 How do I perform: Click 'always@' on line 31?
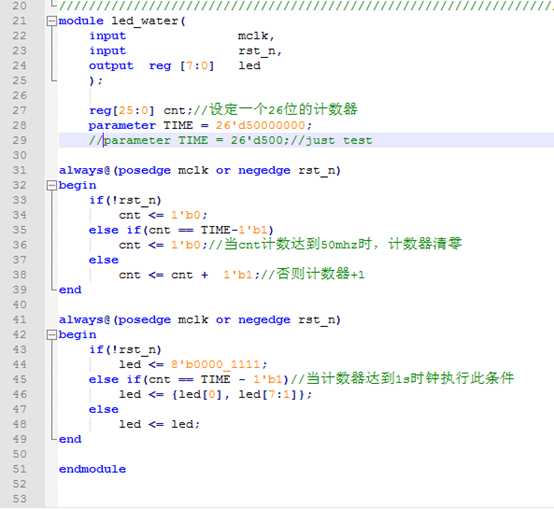tap(84, 170)
